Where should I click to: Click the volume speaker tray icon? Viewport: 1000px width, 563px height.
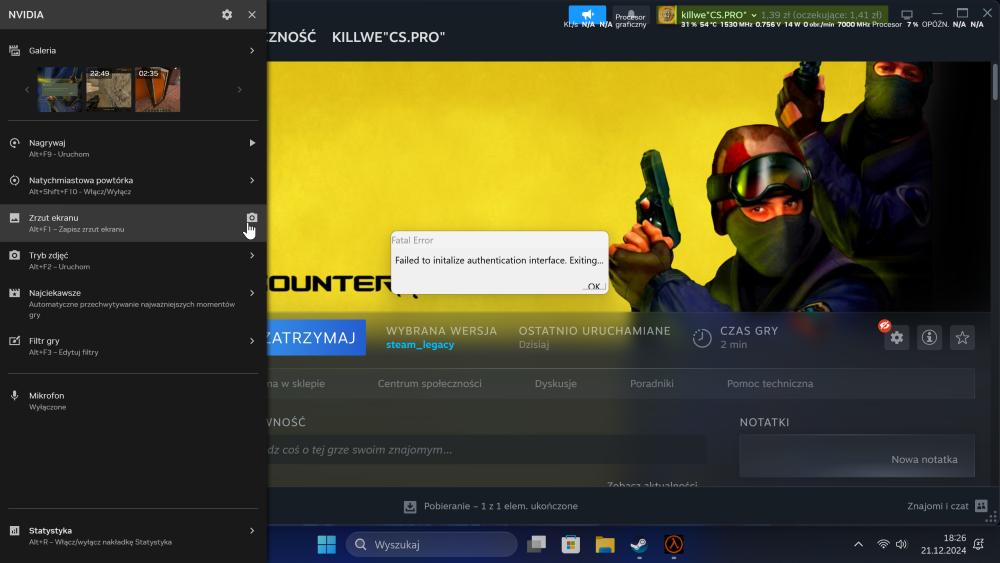coord(901,545)
